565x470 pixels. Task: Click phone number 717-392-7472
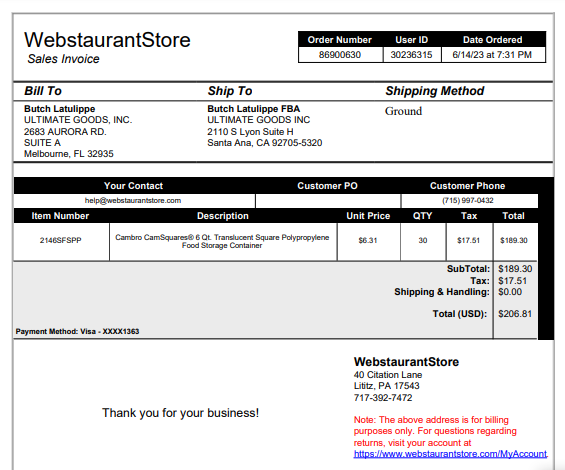(x=383, y=398)
